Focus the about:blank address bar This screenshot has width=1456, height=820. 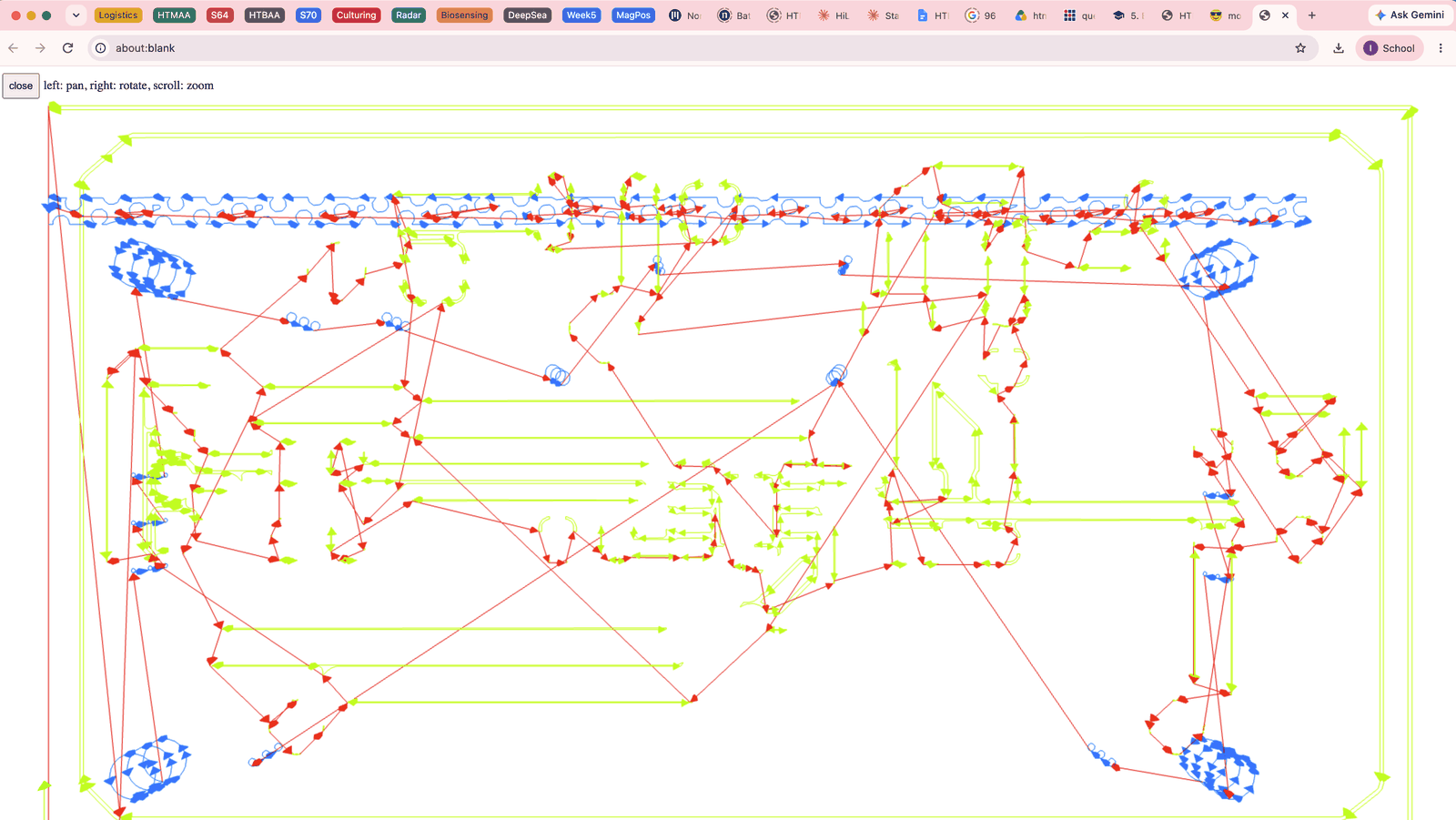(701, 48)
